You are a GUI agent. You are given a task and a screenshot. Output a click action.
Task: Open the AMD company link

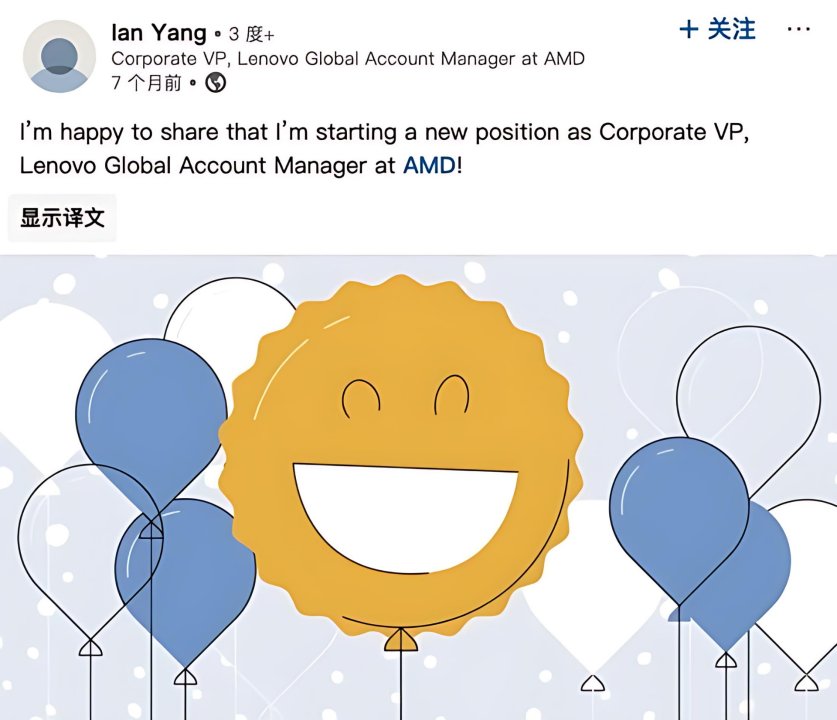click(430, 165)
